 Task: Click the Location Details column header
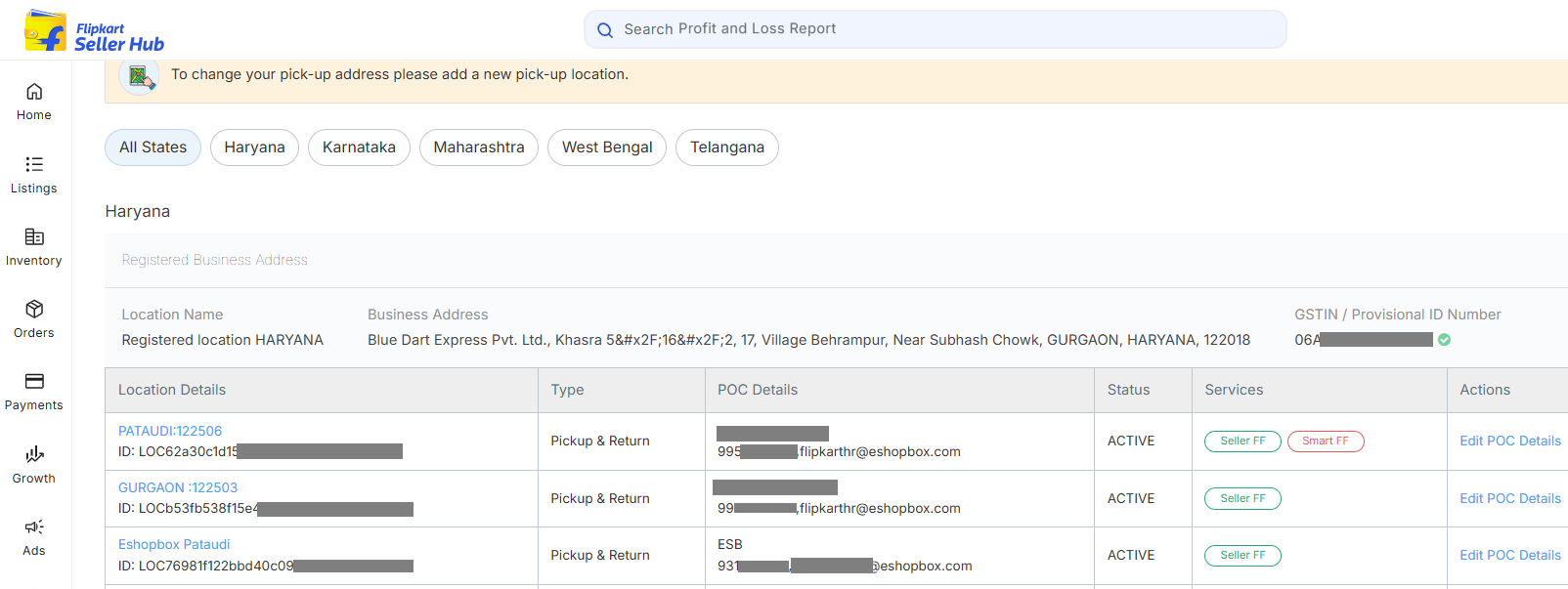tap(172, 390)
